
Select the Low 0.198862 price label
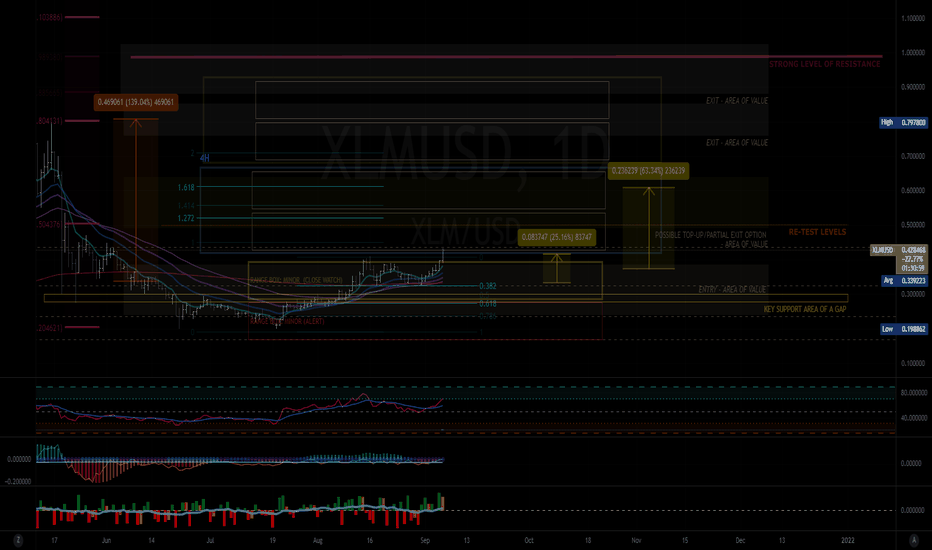point(903,329)
